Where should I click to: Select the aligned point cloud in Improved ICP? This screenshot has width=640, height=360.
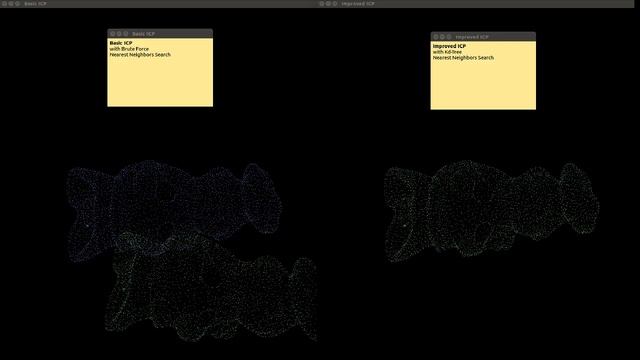point(492,210)
